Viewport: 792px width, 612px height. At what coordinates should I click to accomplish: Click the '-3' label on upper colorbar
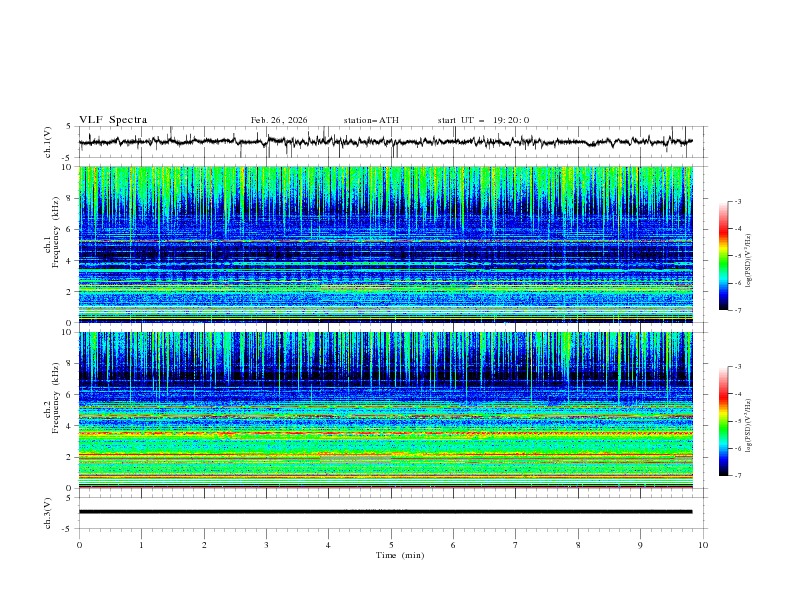coord(737,201)
